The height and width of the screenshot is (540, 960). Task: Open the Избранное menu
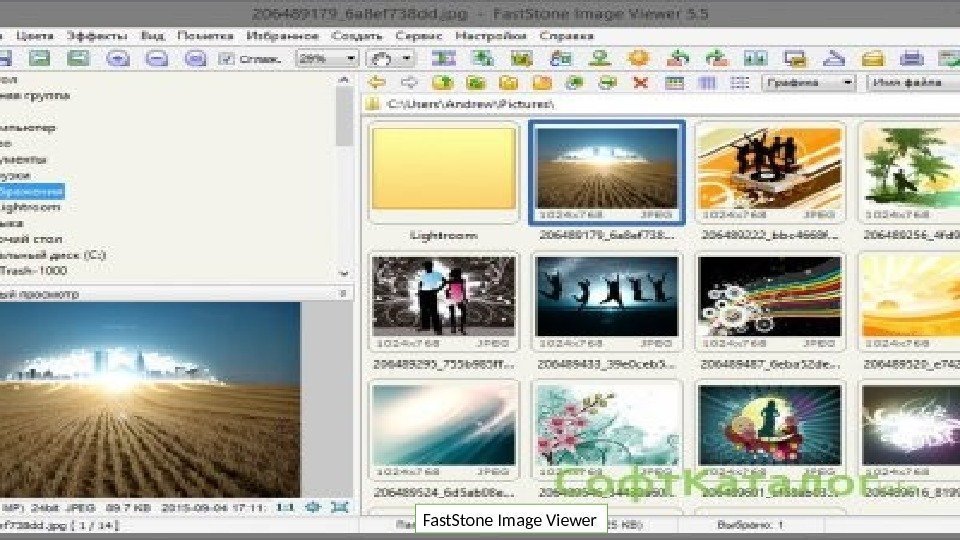[283, 36]
